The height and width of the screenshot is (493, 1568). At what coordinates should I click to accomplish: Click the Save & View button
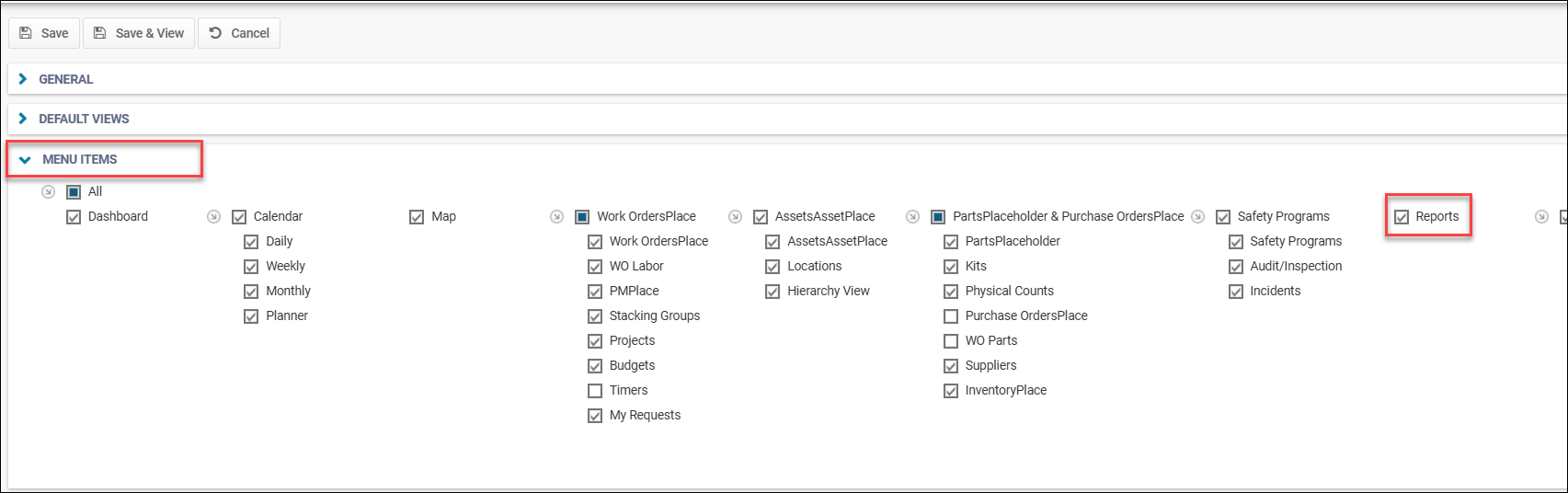click(139, 33)
